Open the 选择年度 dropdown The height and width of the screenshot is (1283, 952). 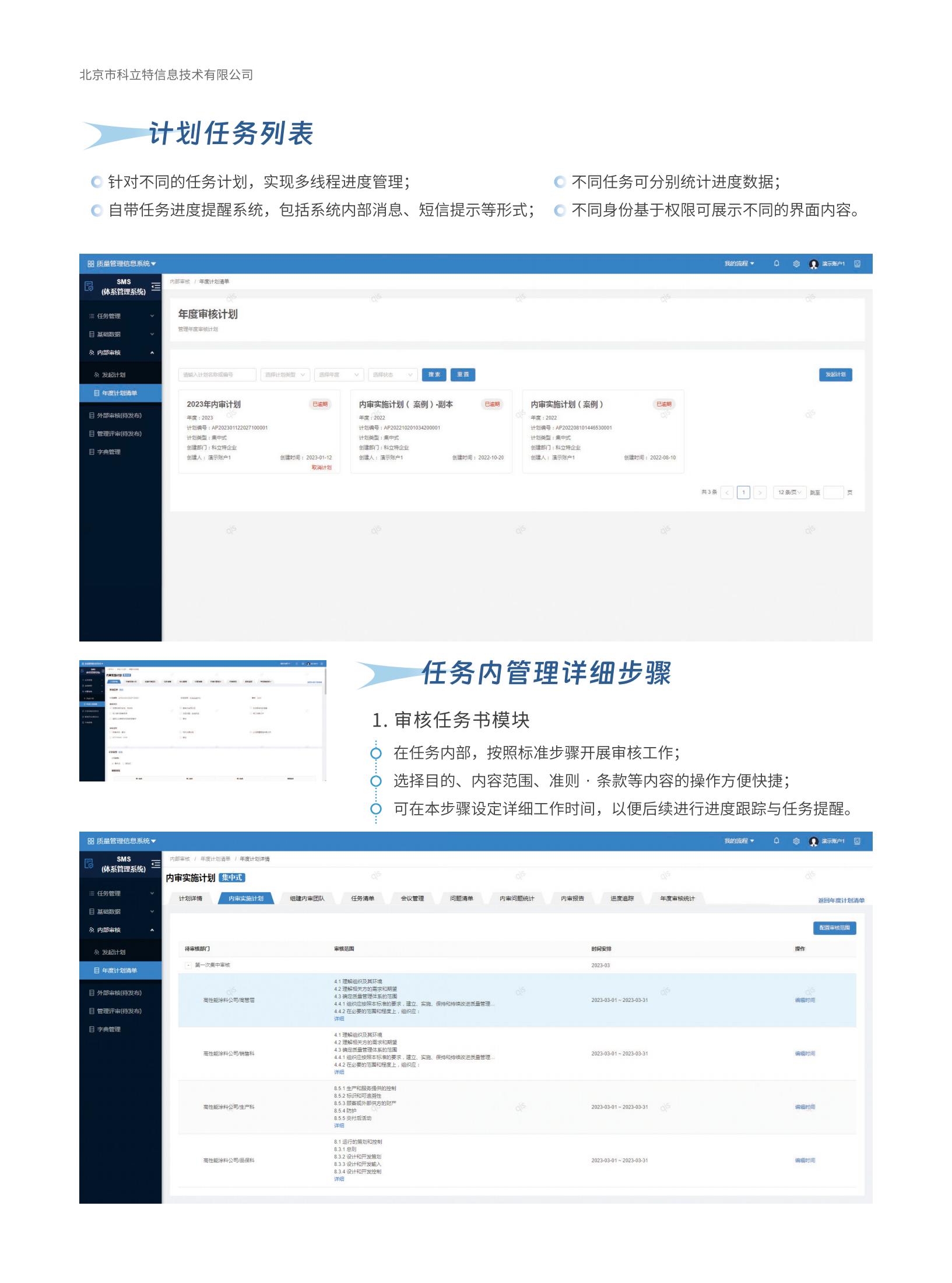[x=339, y=374]
